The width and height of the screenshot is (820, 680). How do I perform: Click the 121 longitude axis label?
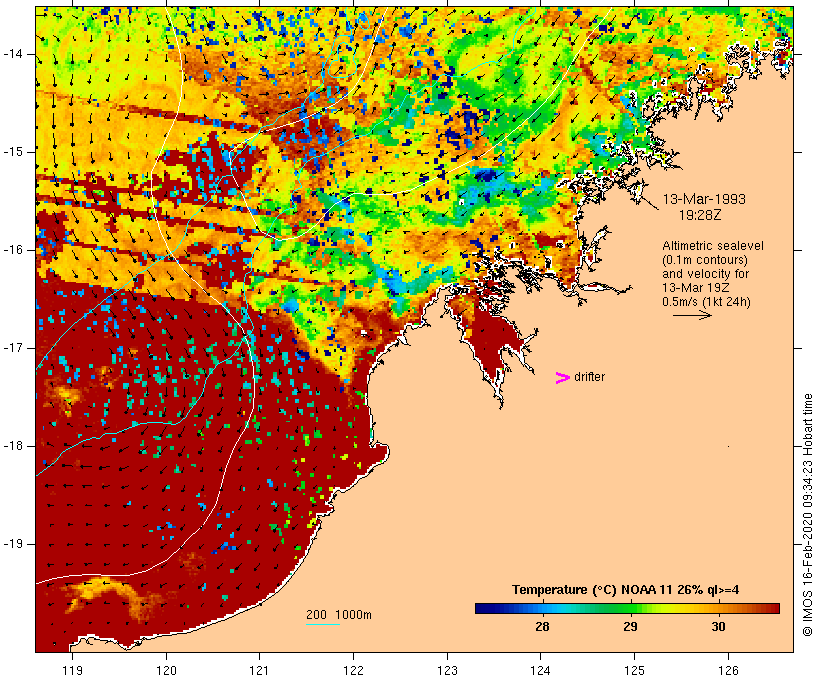[x=259, y=670]
